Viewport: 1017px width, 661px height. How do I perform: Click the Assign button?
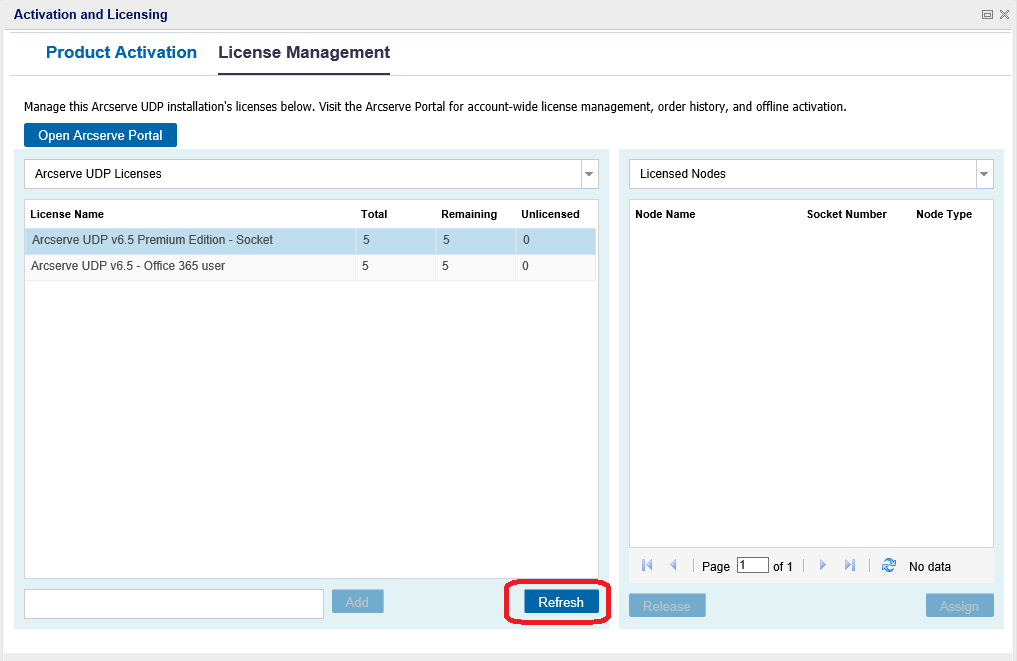point(959,606)
